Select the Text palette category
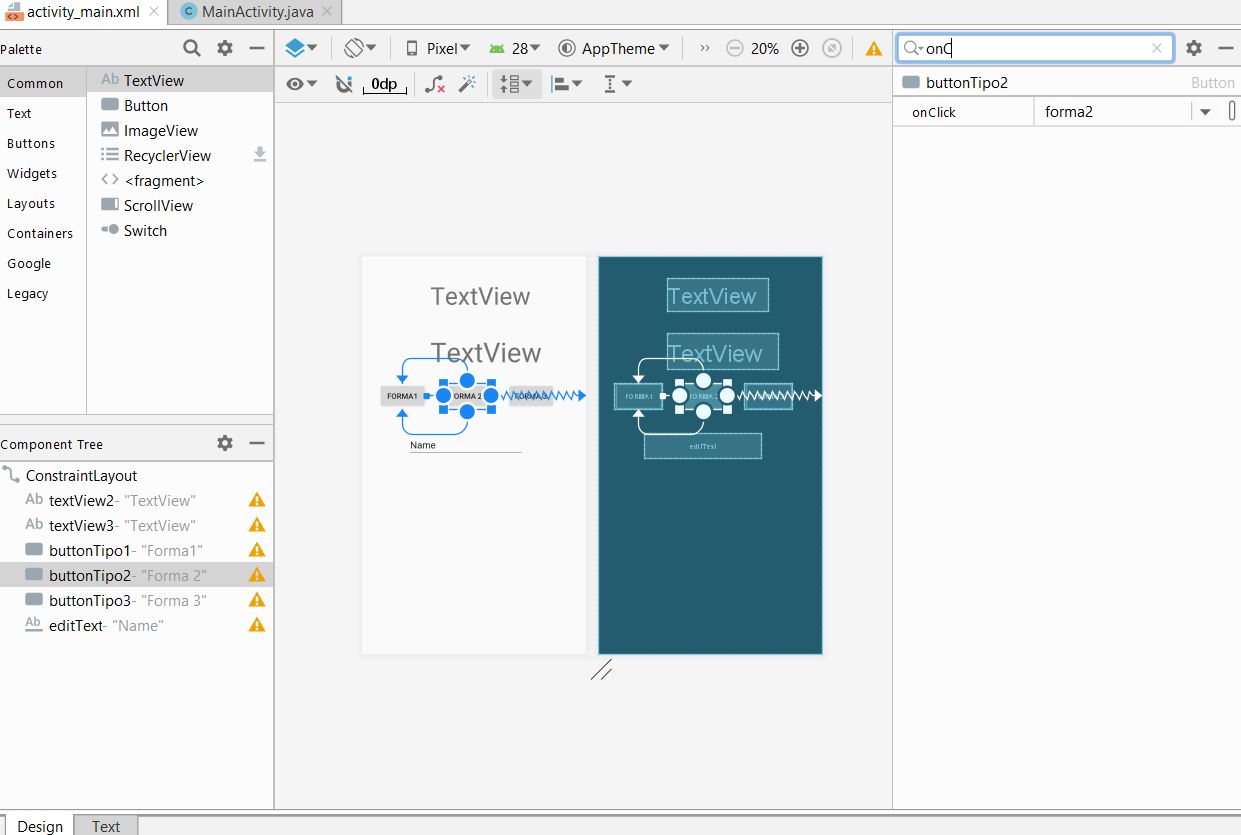Screen dimensions: 1241x835 click(x=43, y=113)
